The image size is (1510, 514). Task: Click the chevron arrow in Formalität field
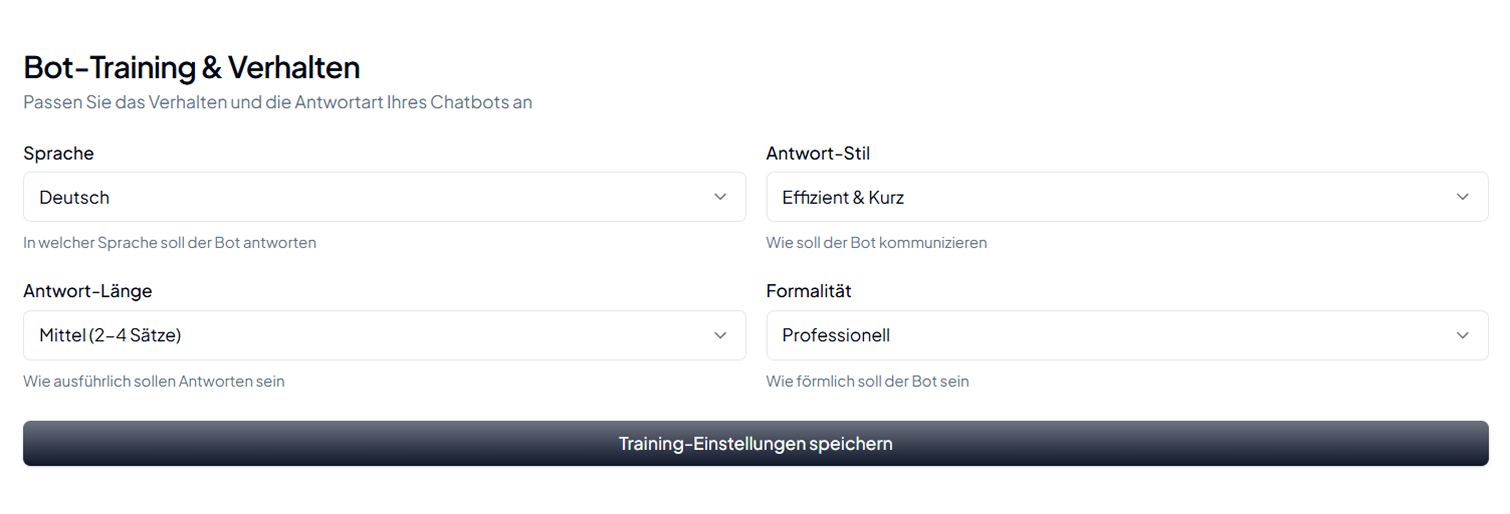tap(1463, 335)
